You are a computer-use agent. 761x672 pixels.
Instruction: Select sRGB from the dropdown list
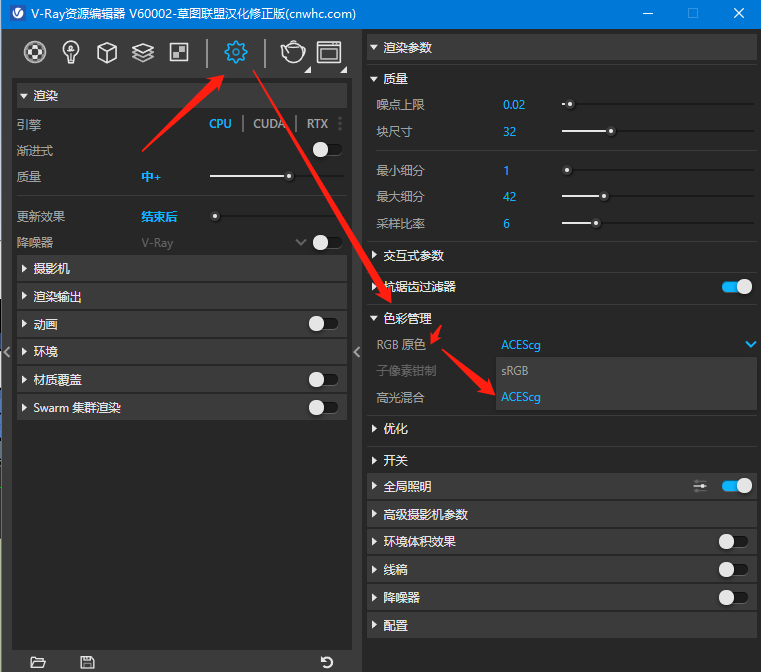[517, 370]
